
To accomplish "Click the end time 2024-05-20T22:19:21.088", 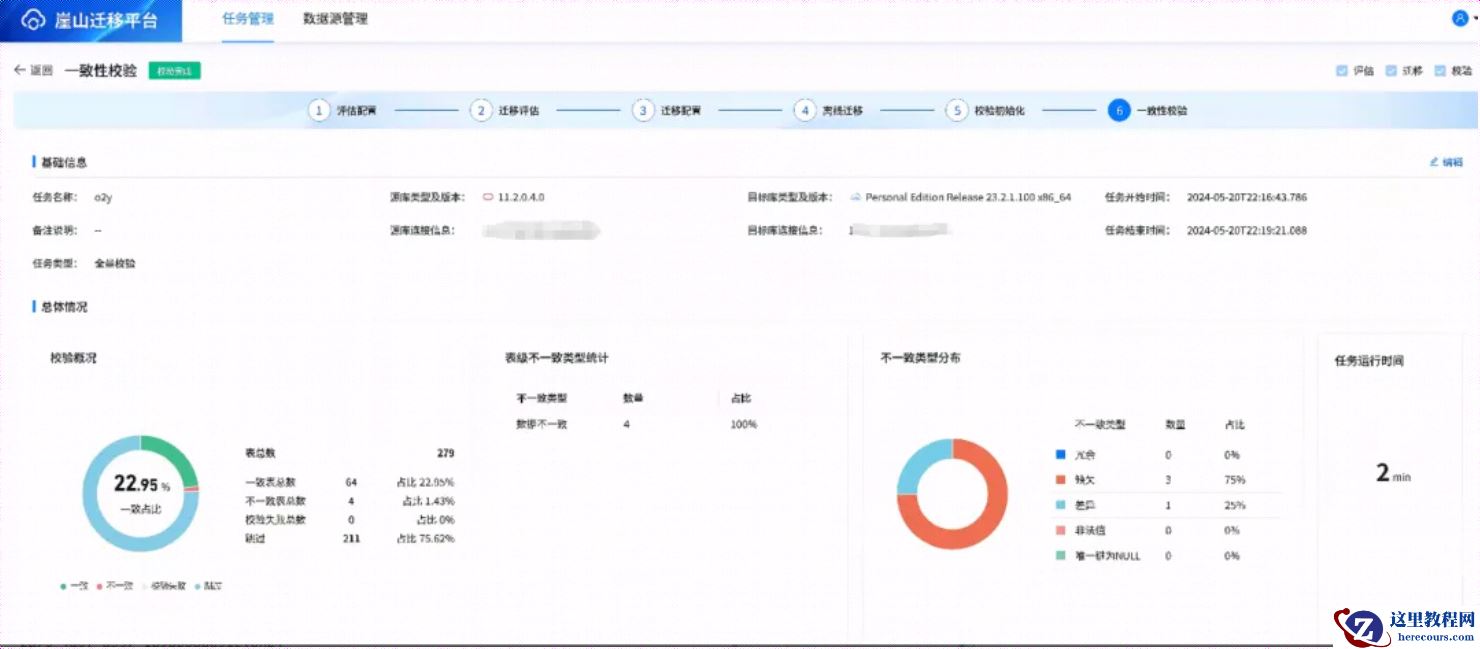I will [1247, 230].
